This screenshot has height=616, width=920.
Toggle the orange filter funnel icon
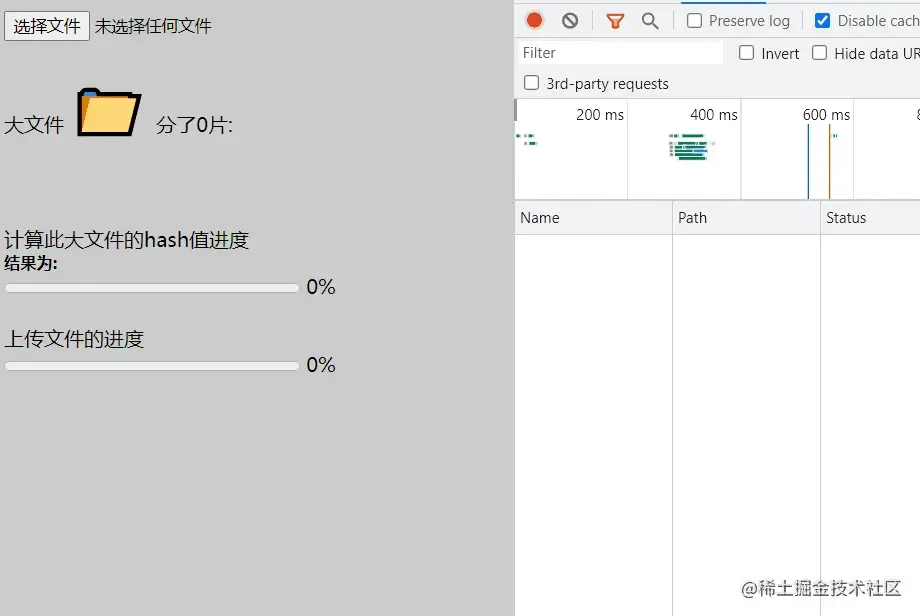[615, 22]
